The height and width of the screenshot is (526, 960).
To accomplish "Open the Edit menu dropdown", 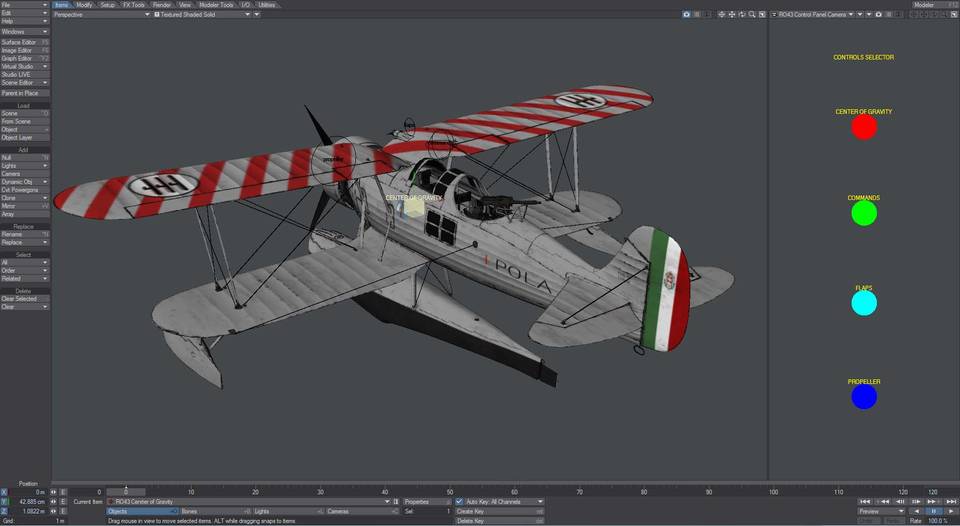I will click(x=24, y=13).
